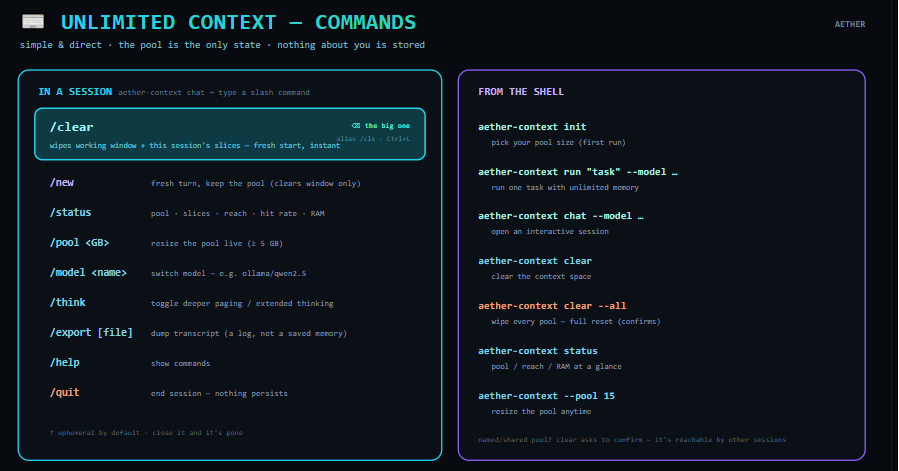Click 'run one task with unlimited memory' text
Viewport: 899px width, 471px height.
[x=565, y=188]
